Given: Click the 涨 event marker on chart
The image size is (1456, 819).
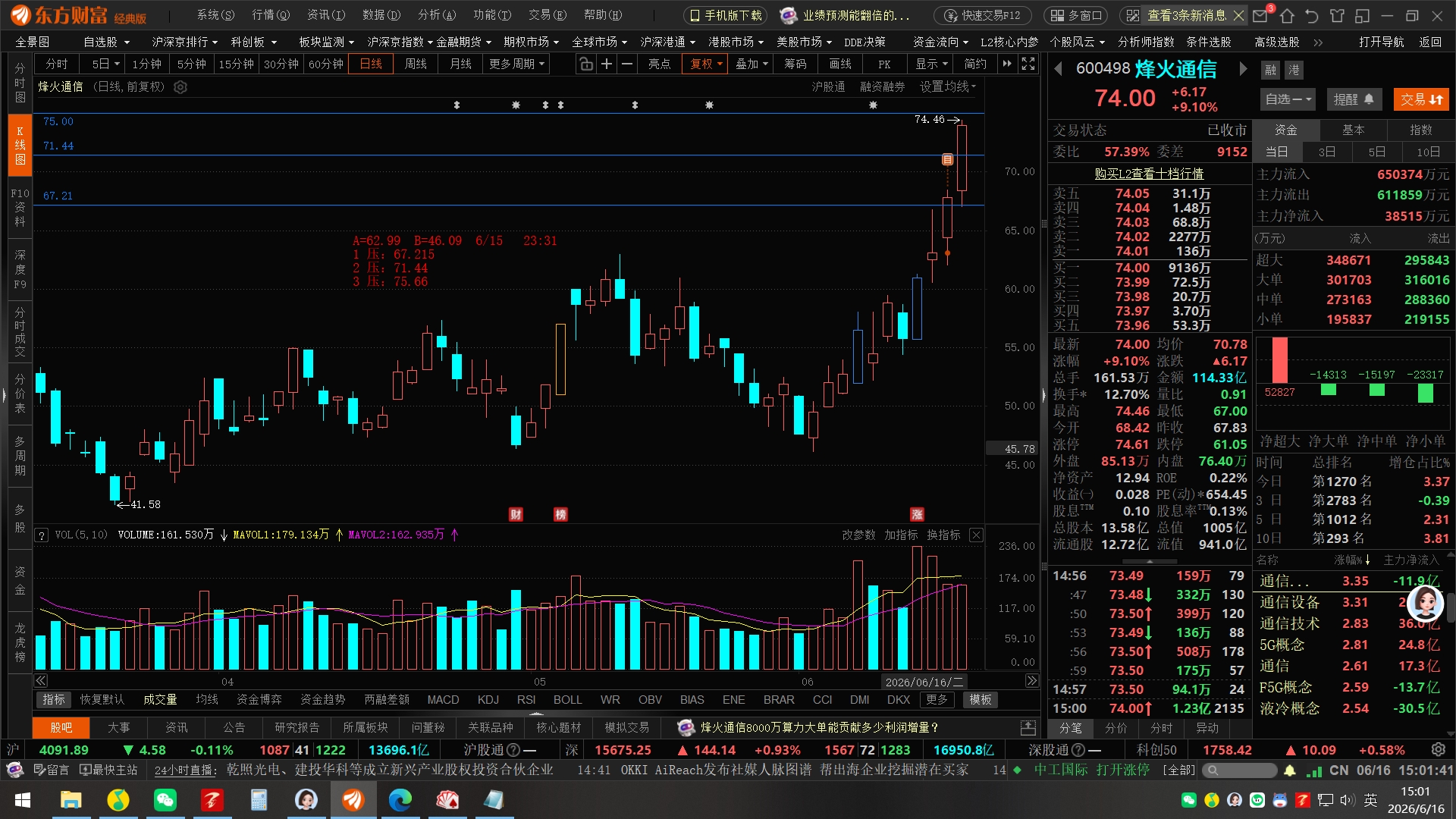Looking at the screenshot, I should [x=917, y=515].
